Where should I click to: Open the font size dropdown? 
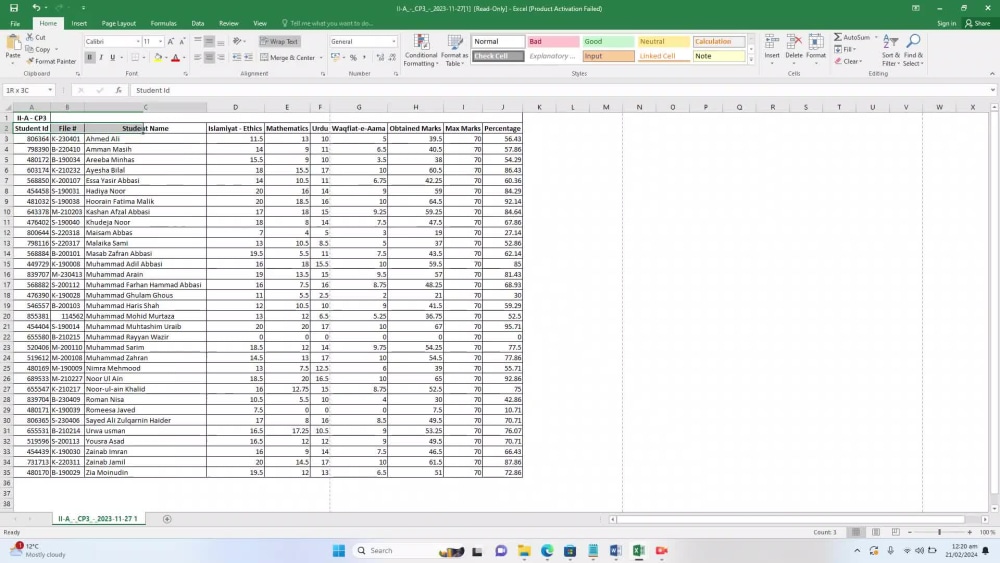coord(160,41)
